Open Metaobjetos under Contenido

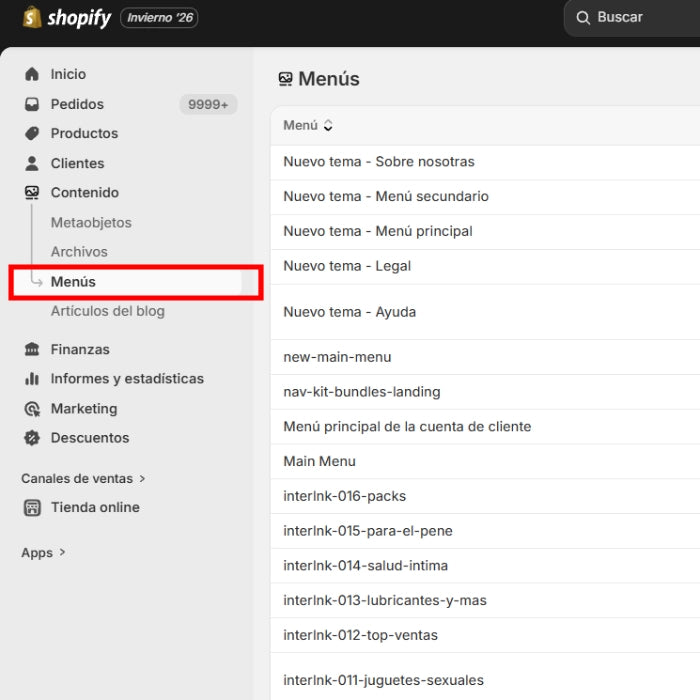point(91,222)
